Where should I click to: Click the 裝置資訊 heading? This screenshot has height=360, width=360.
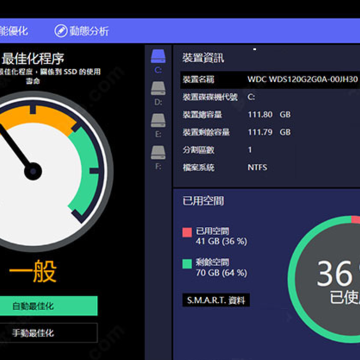203,58
